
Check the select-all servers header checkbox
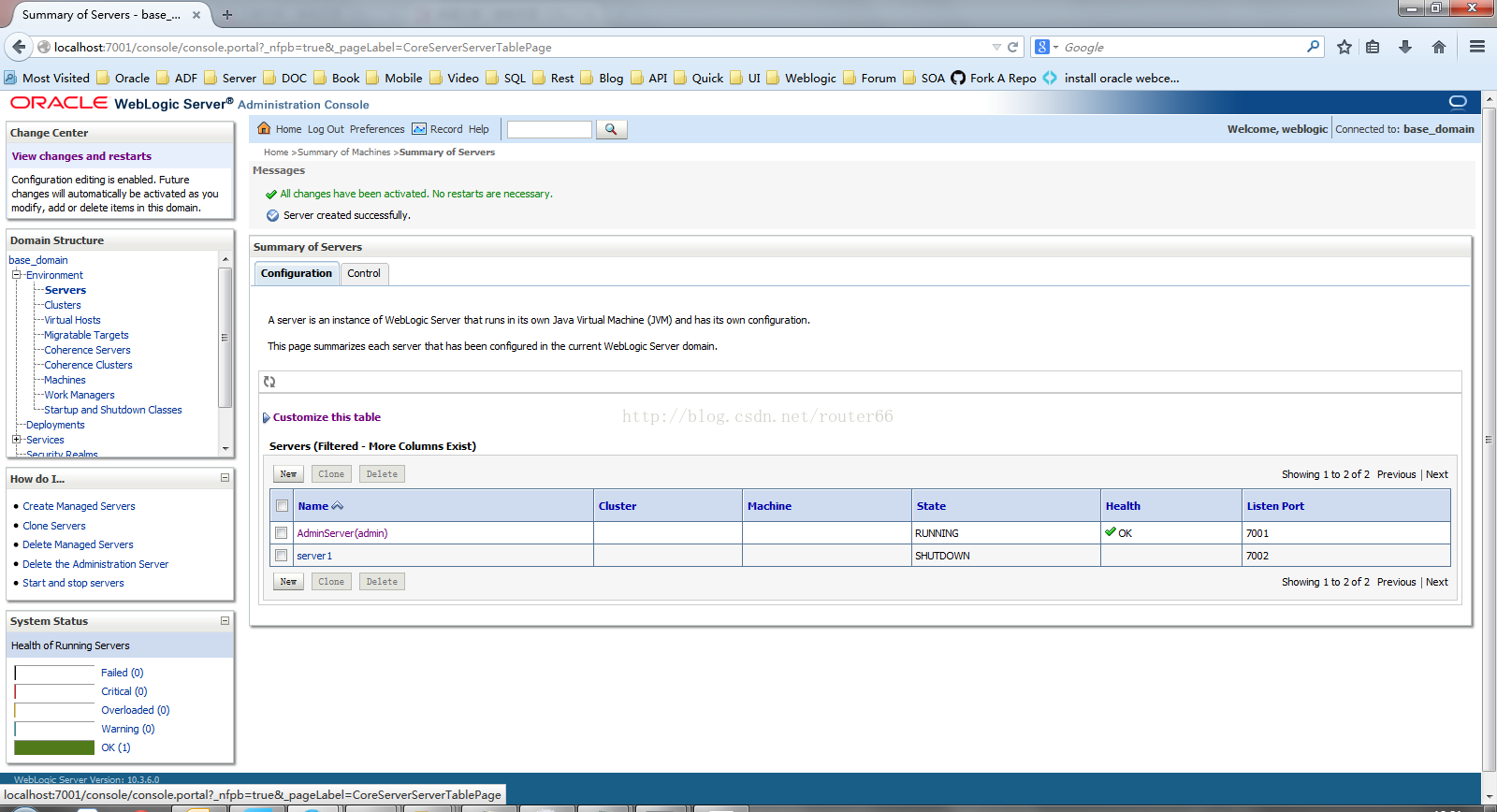(x=282, y=506)
